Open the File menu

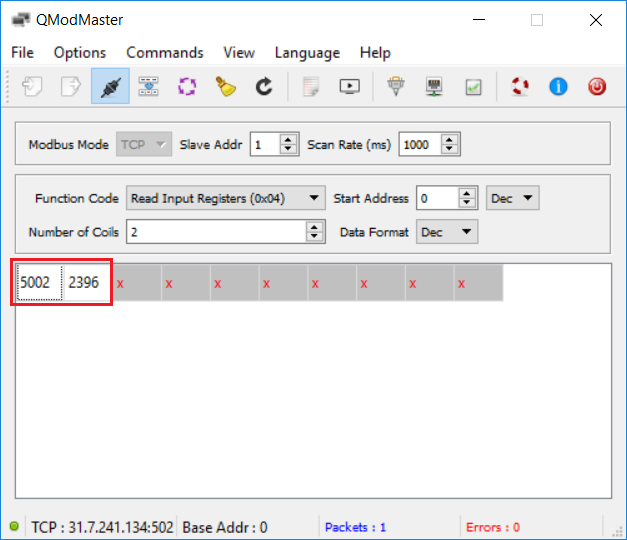point(22,52)
